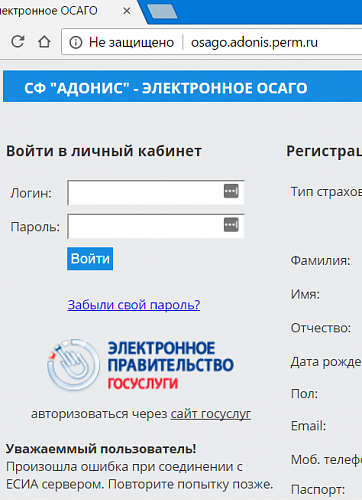This screenshot has height=500, width=362.
Task: Open password manager icon in Логин field
Action: [x=231, y=191]
